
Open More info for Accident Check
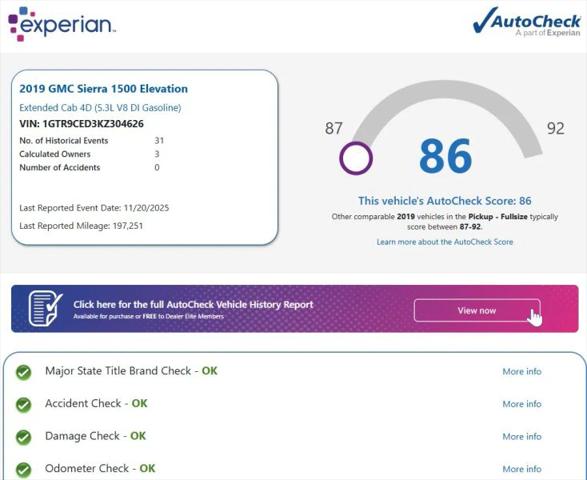click(522, 404)
